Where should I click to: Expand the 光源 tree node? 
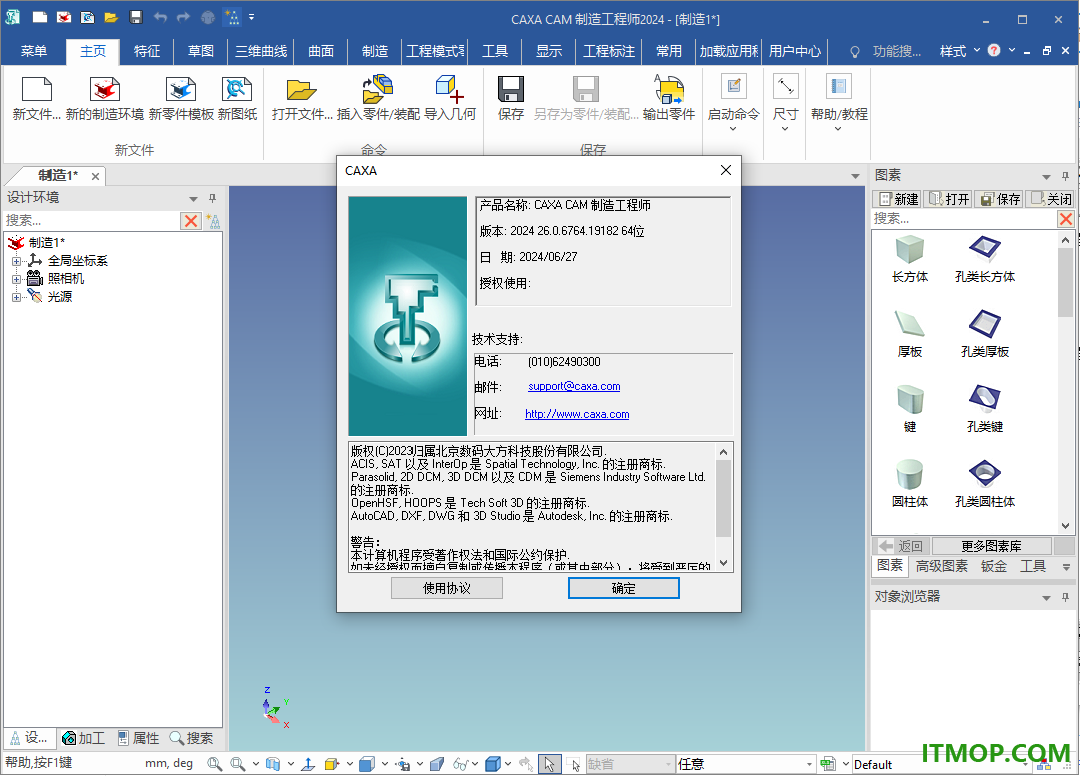[x=17, y=297]
